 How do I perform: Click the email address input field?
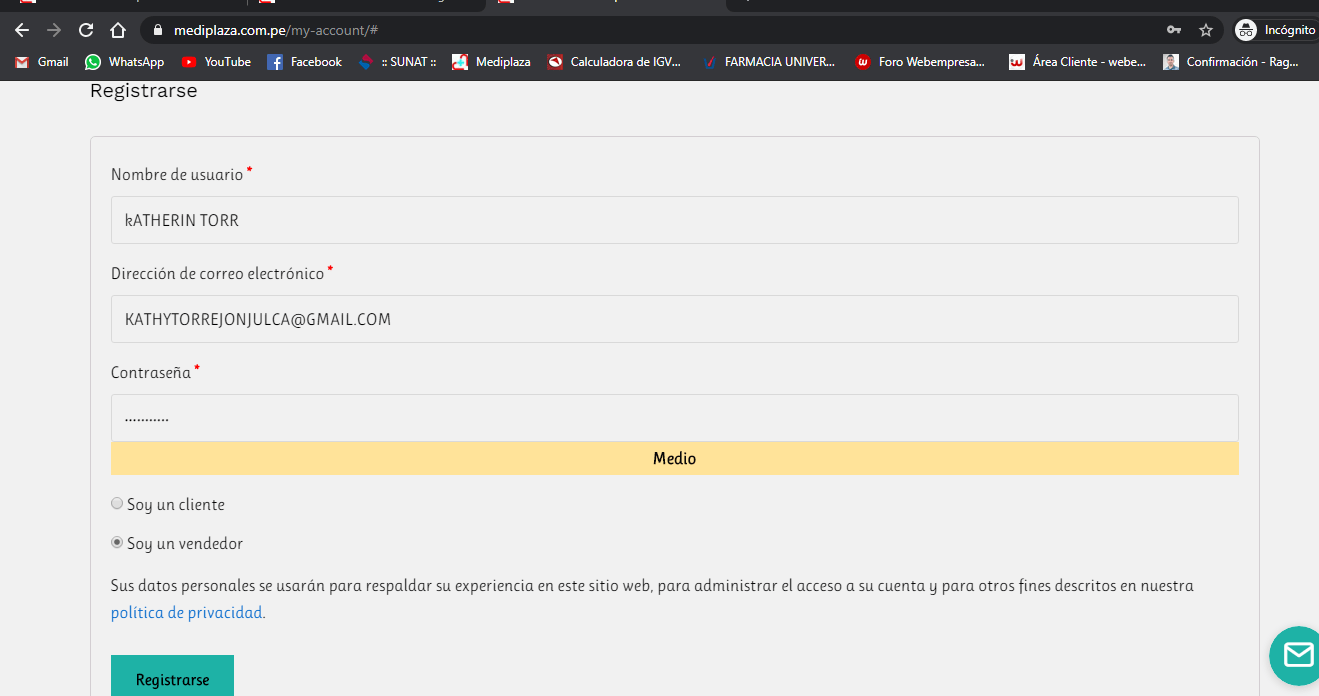(675, 319)
